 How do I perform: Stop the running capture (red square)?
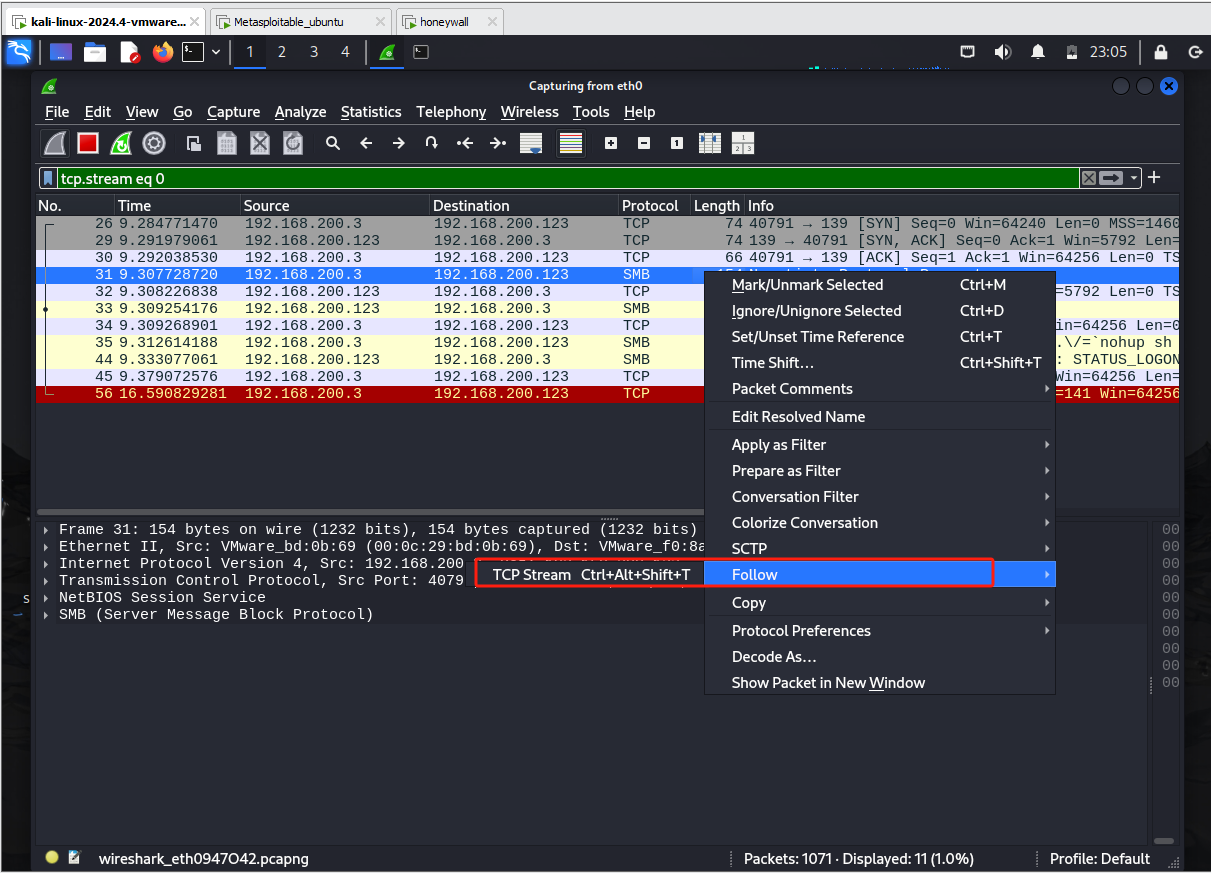pos(88,143)
